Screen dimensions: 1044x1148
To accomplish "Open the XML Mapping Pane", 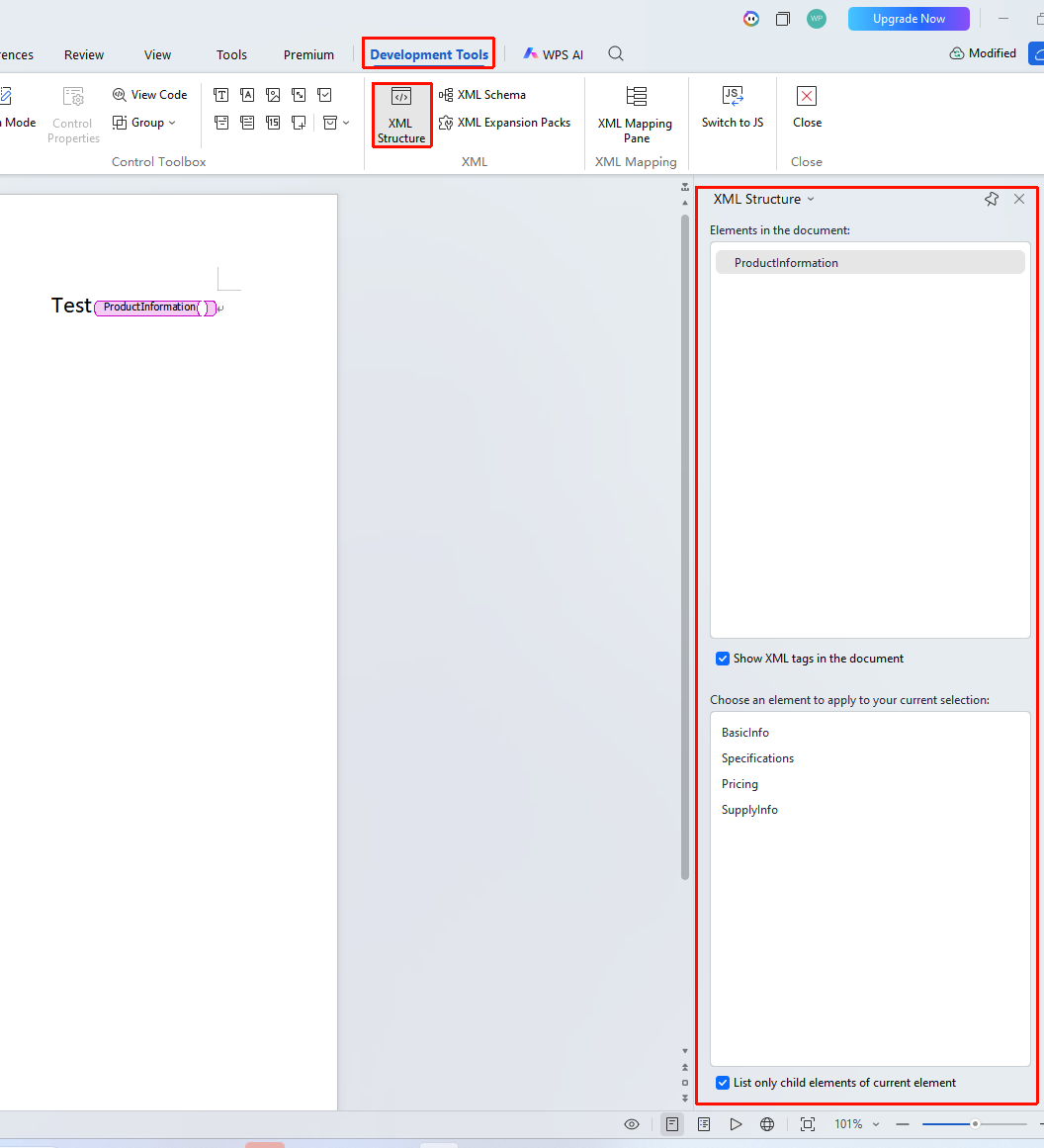I will tap(636, 115).
